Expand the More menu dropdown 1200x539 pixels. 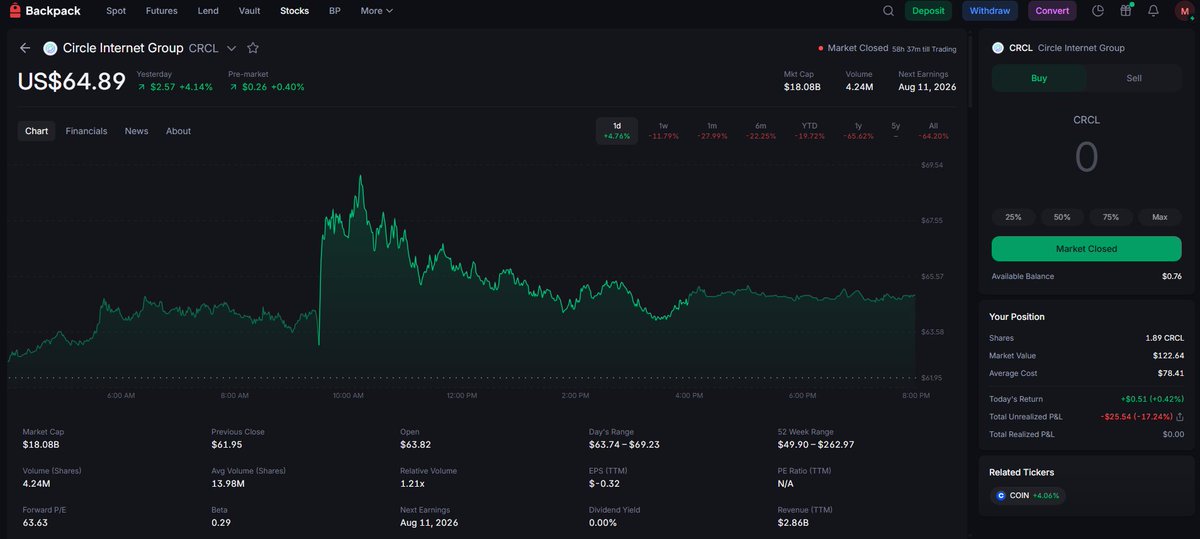pos(377,11)
